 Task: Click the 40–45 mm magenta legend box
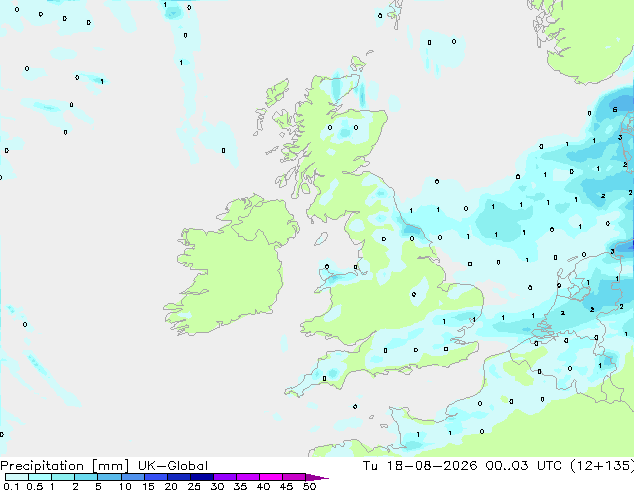pyautogui.click(x=271, y=477)
